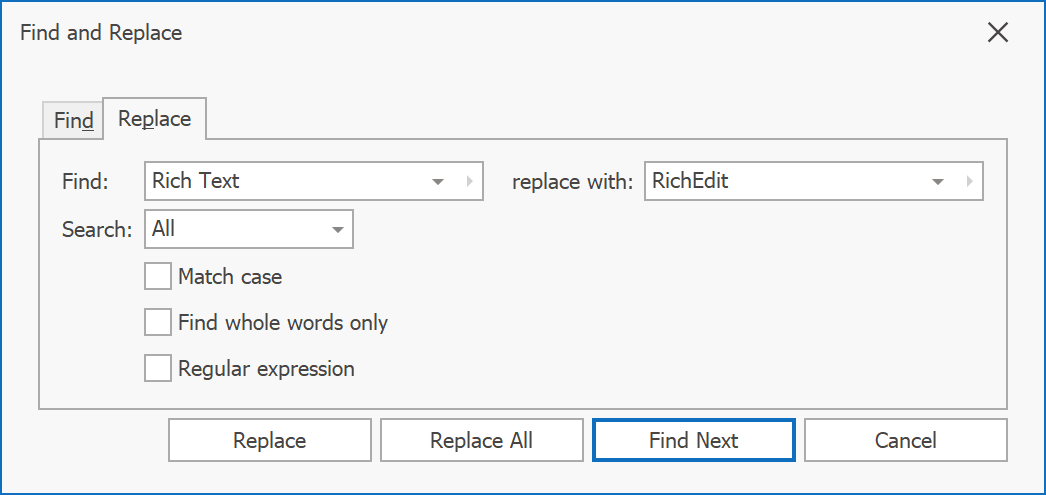This screenshot has width=1046, height=495.
Task: Click the "replace with" field containing RichEdit
Action: click(785, 181)
